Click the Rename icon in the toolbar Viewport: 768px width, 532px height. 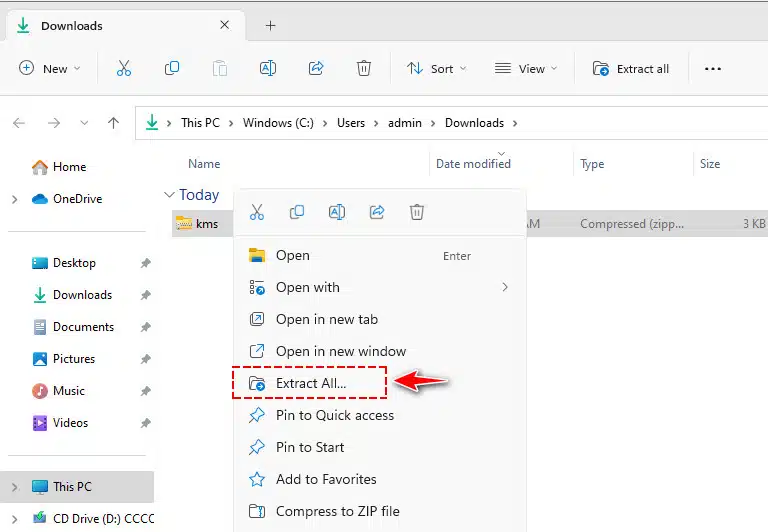click(267, 68)
